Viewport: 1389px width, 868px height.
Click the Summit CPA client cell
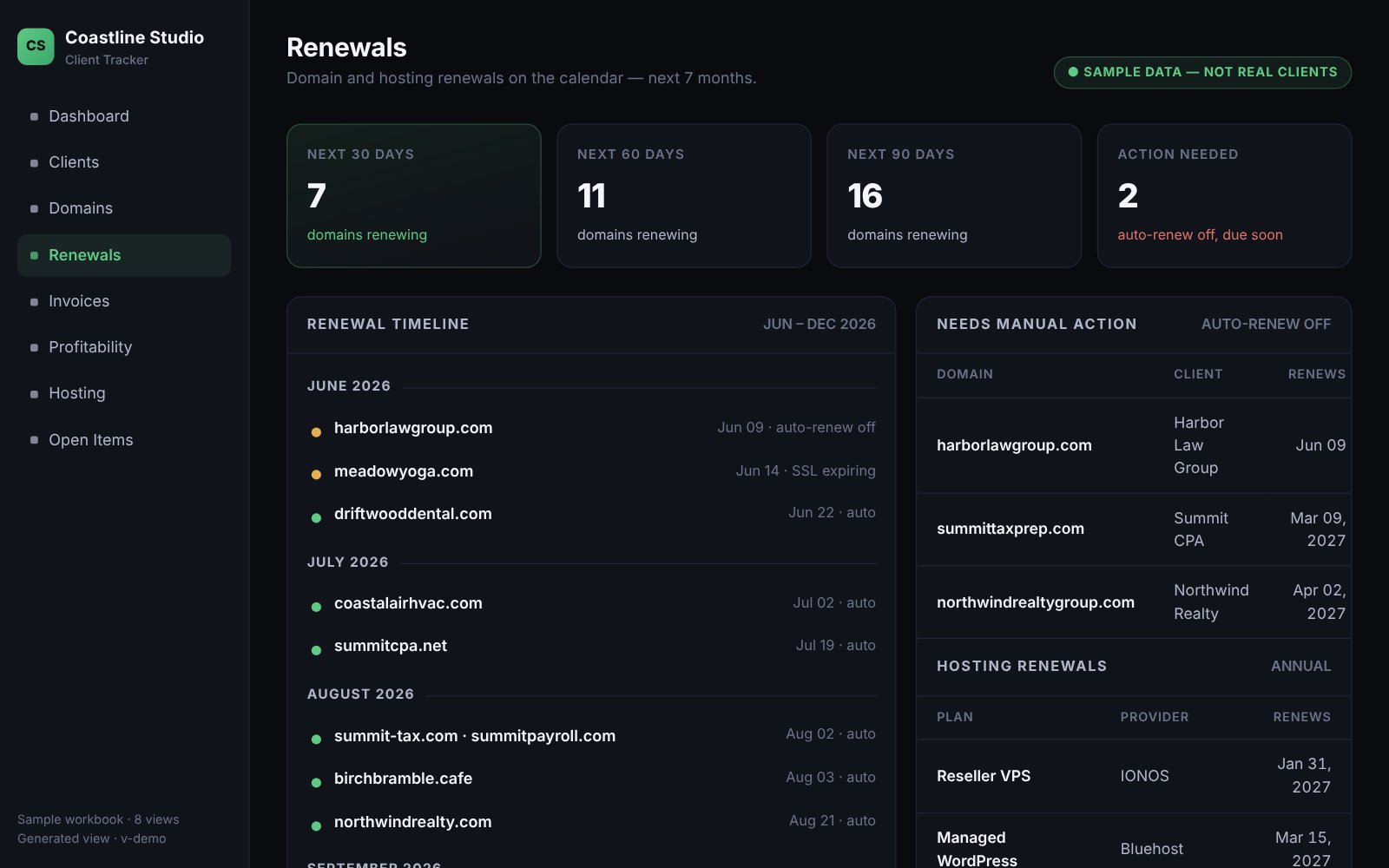click(x=1201, y=529)
